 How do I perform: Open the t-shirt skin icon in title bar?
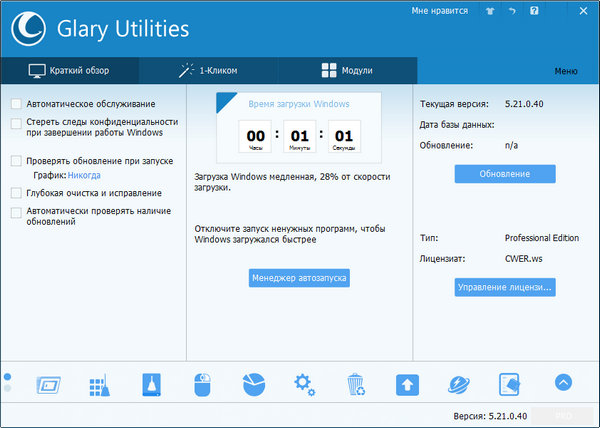pyautogui.click(x=490, y=11)
